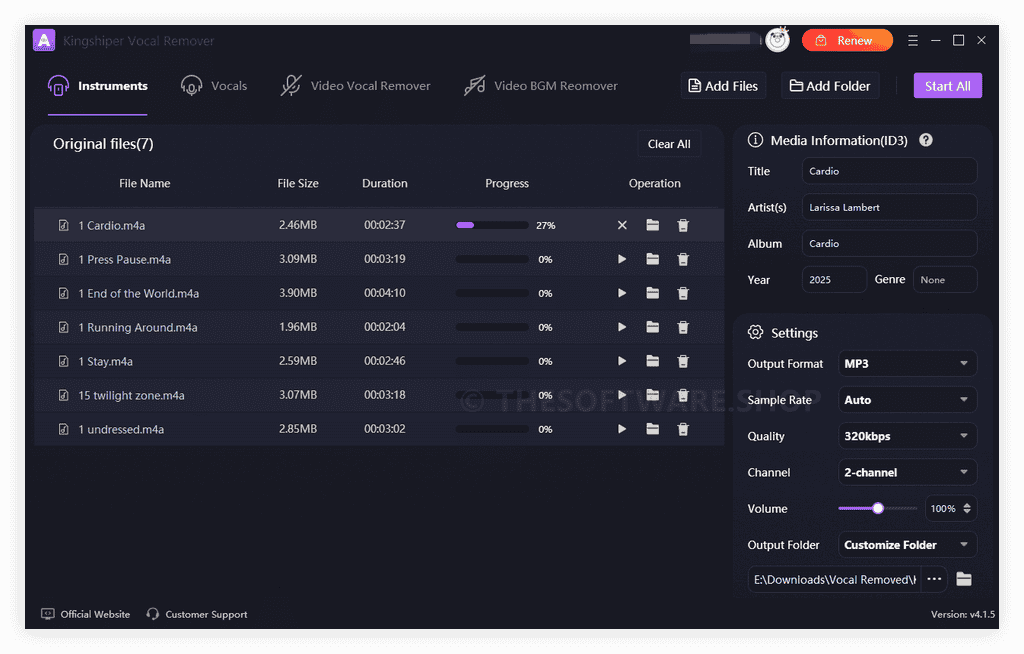Click the Start All button
Viewport: 1024px width, 654px height.
(948, 86)
